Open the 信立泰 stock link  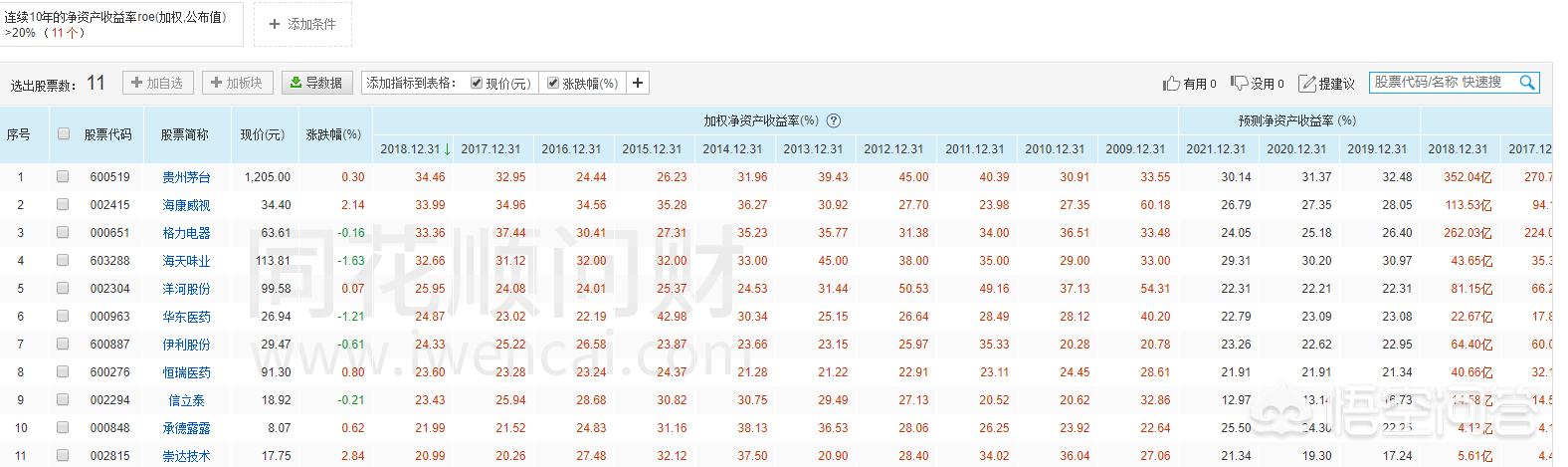[186, 400]
